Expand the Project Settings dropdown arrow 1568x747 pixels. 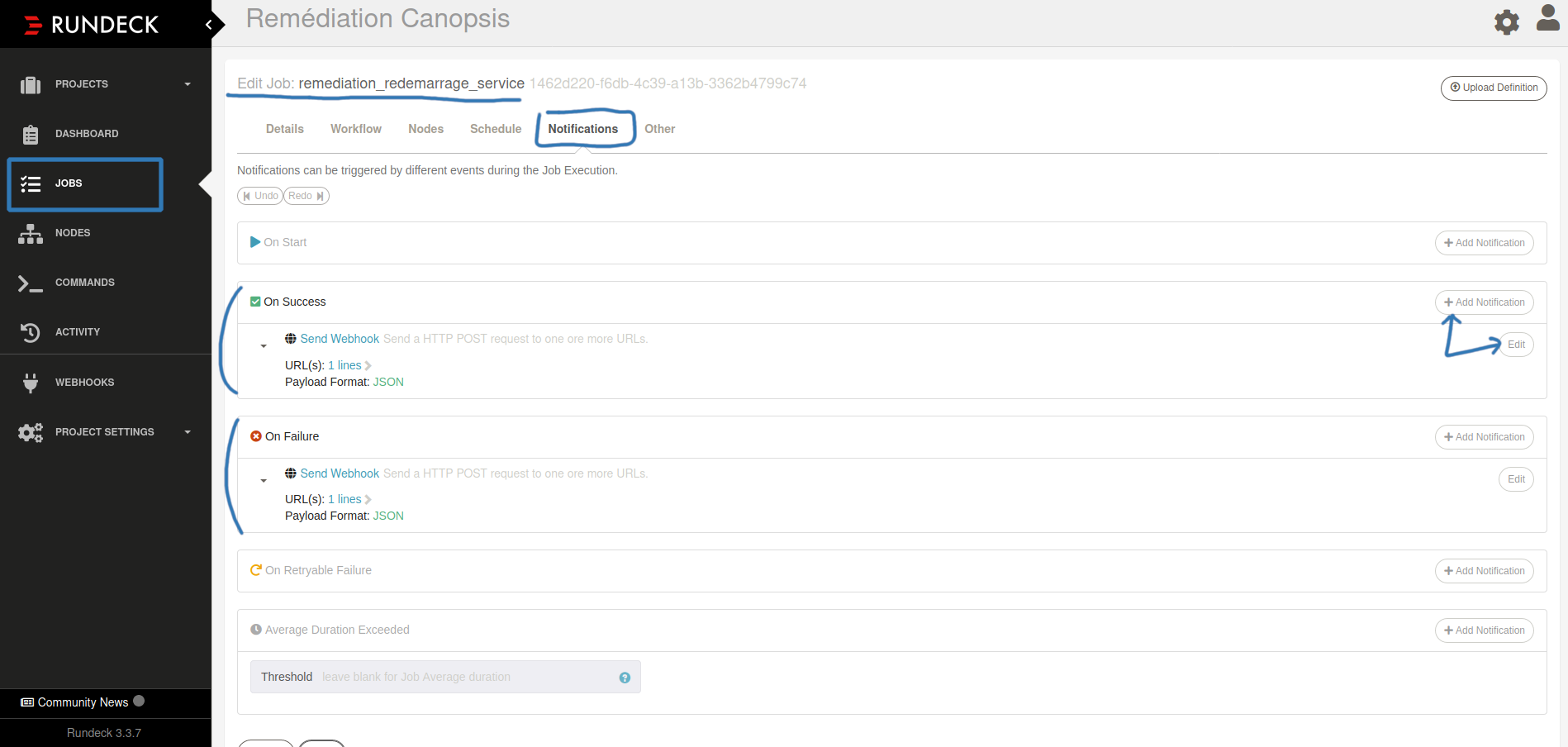tap(188, 432)
